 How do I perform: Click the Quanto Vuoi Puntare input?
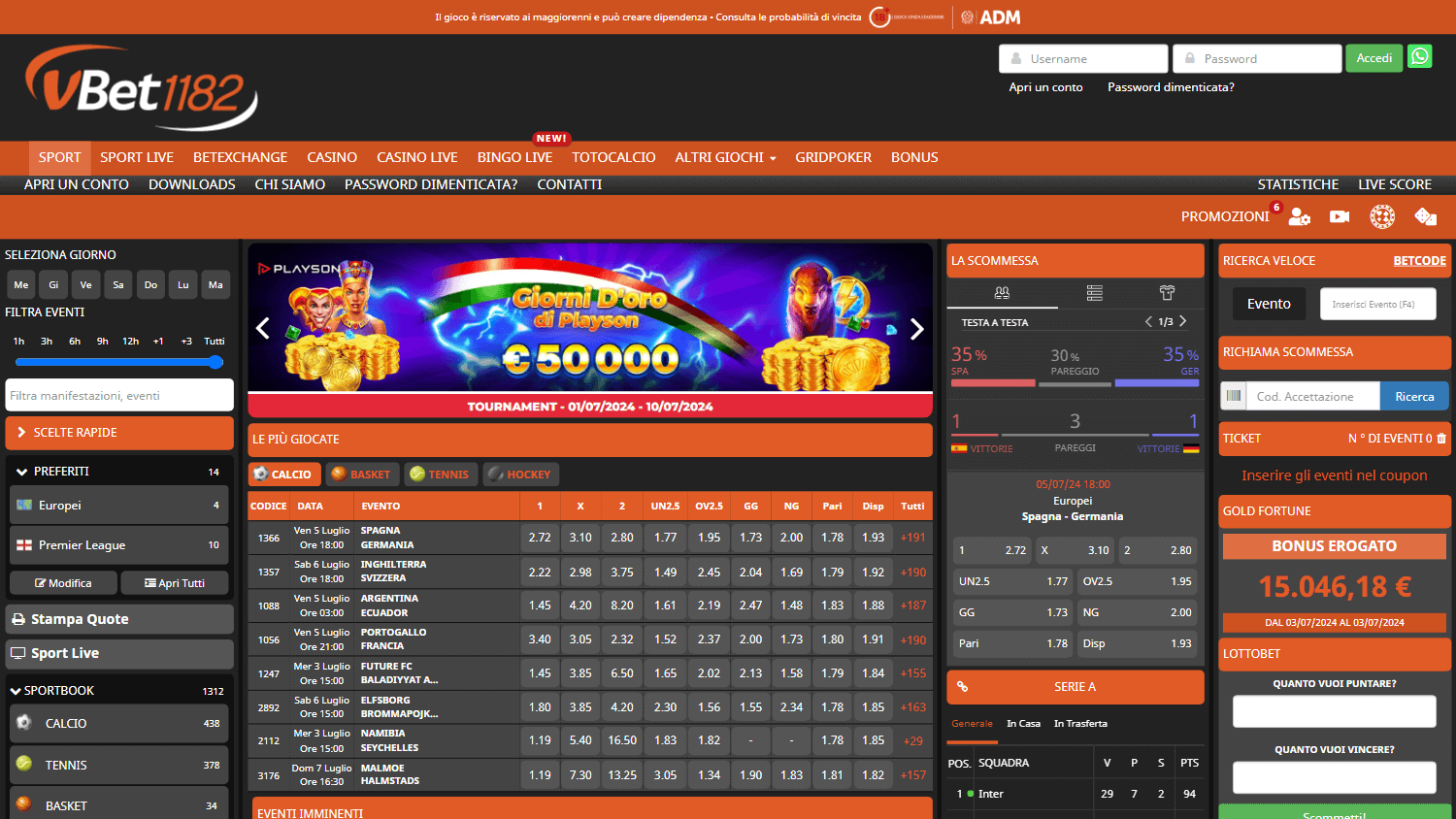tap(1334, 711)
